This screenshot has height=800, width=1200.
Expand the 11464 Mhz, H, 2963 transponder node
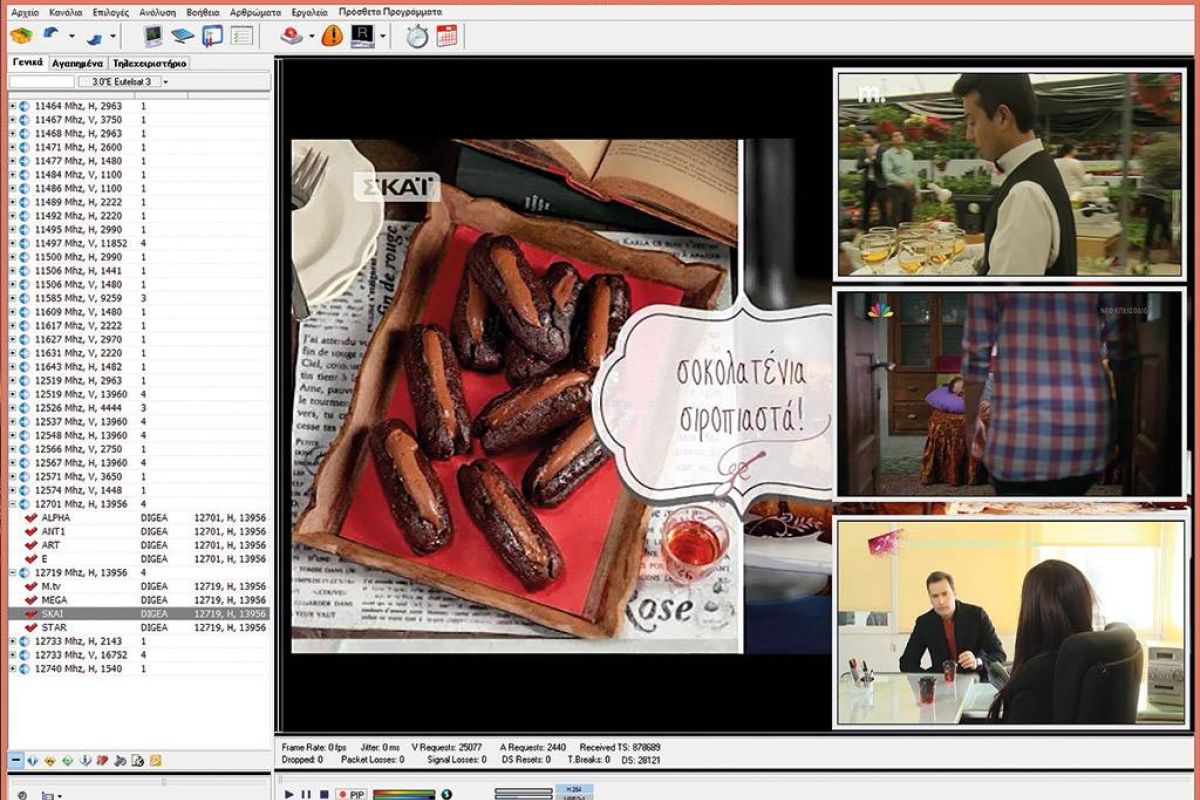[12, 106]
